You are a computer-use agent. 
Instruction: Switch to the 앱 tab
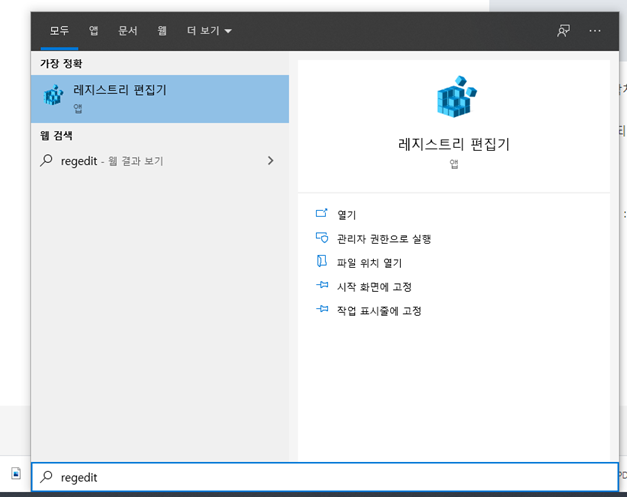click(x=94, y=31)
